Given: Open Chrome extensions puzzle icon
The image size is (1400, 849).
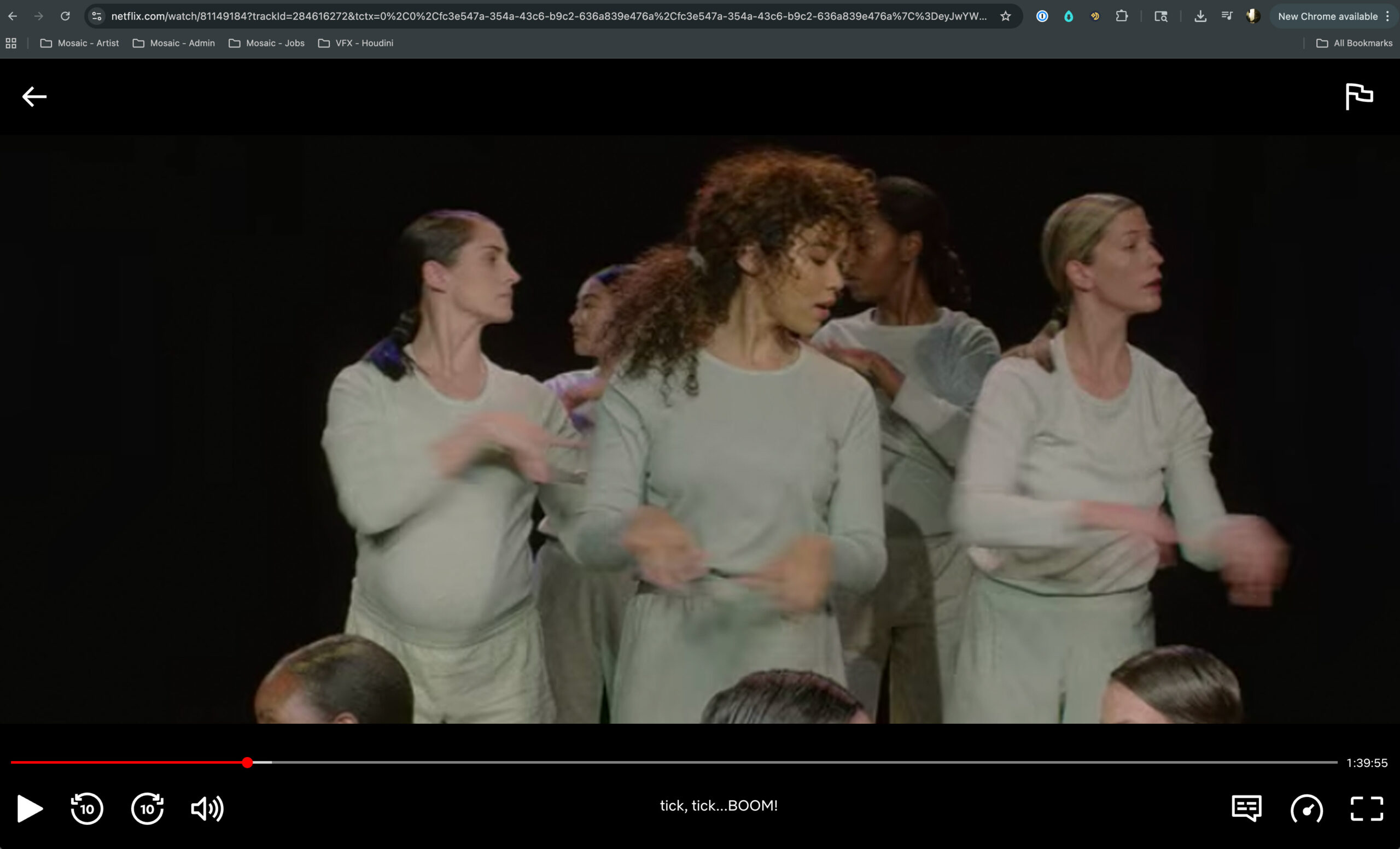Looking at the screenshot, I should pyautogui.click(x=1122, y=16).
